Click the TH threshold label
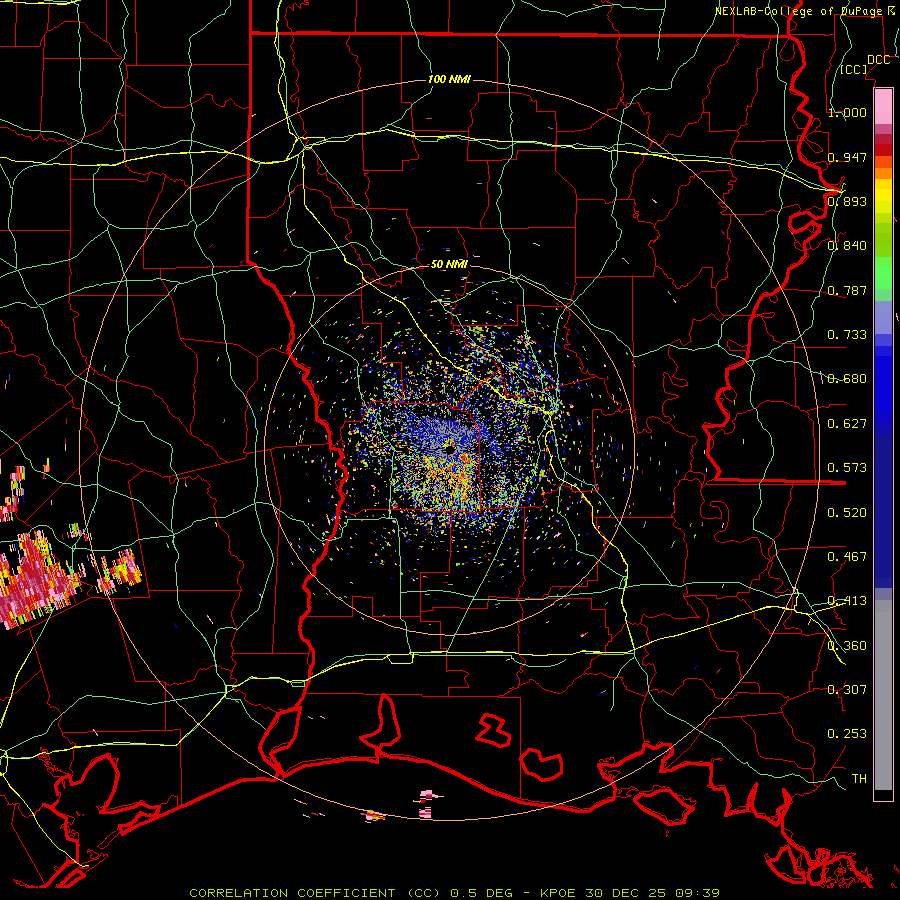The height and width of the screenshot is (900, 900). pos(859,779)
